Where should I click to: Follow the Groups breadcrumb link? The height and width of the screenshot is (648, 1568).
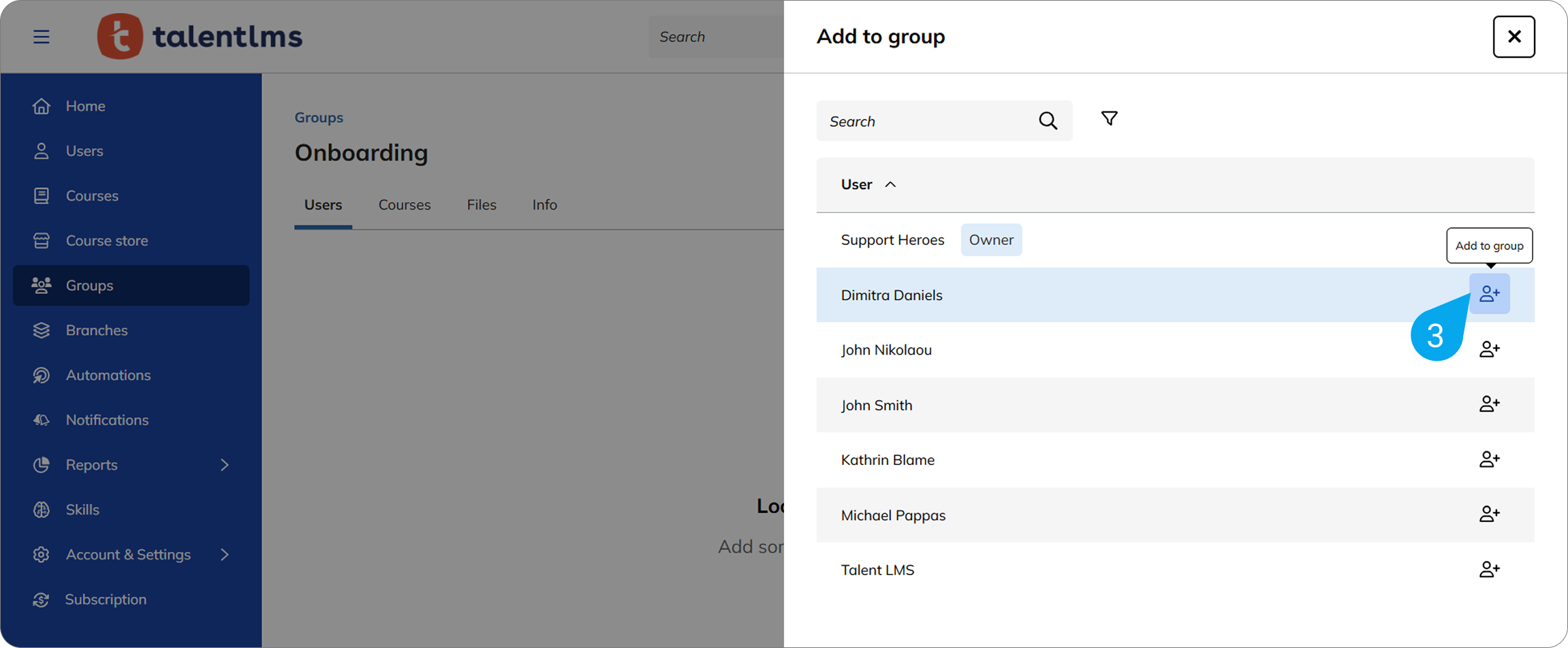tap(318, 118)
